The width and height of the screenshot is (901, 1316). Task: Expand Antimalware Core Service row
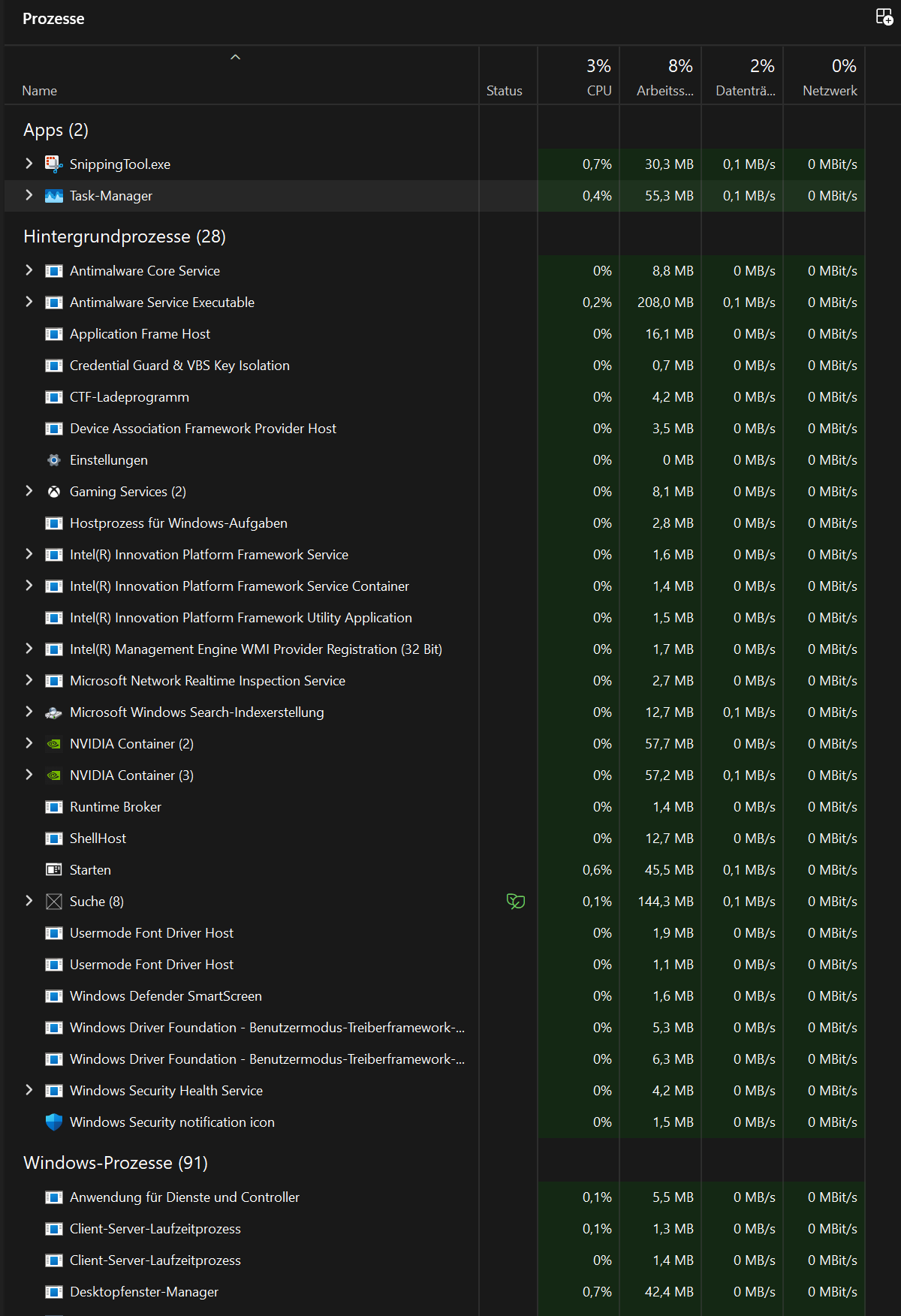coord(29,270)
